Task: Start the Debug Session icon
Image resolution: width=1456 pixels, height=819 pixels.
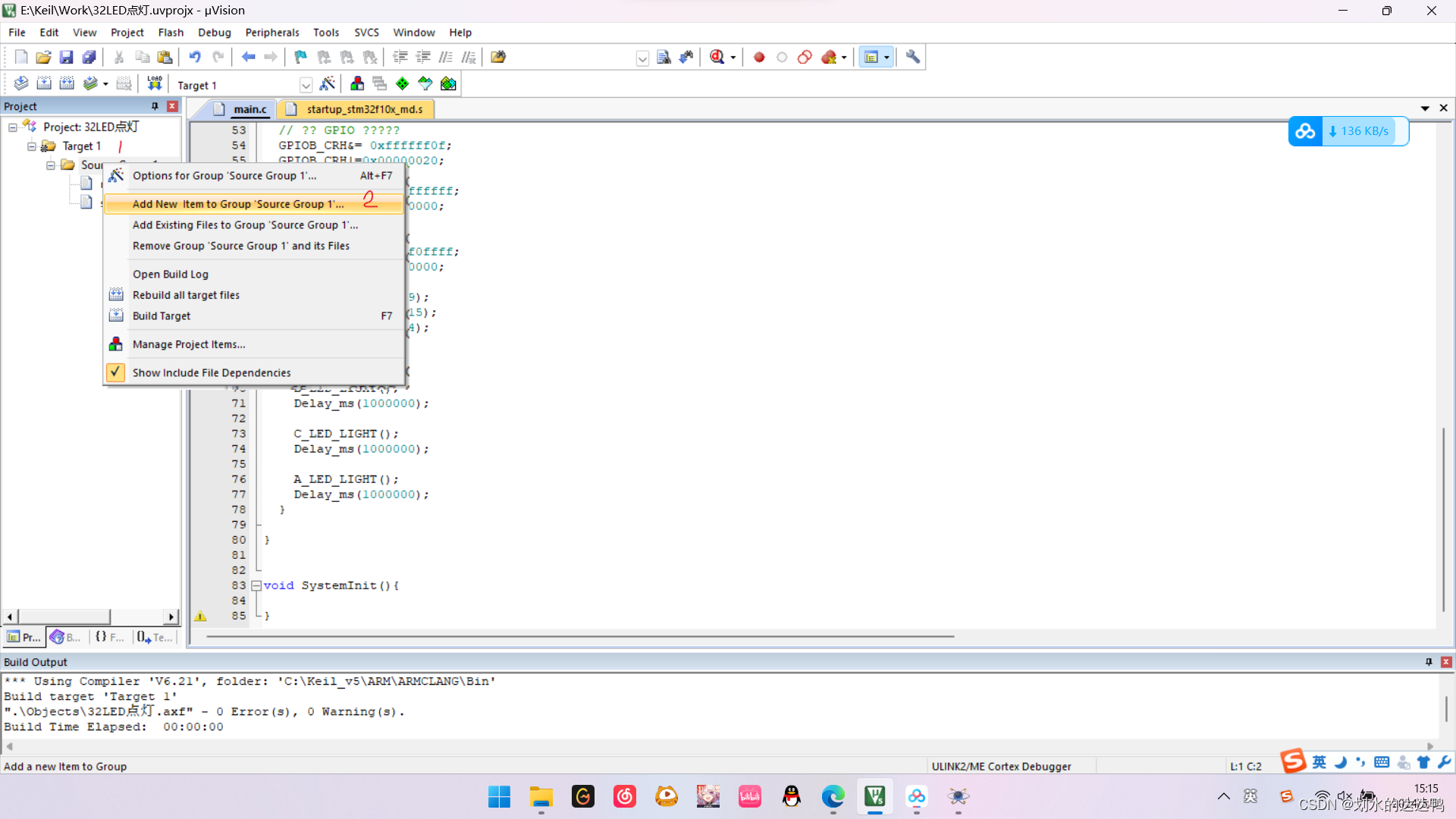Action: click(717, 57)
